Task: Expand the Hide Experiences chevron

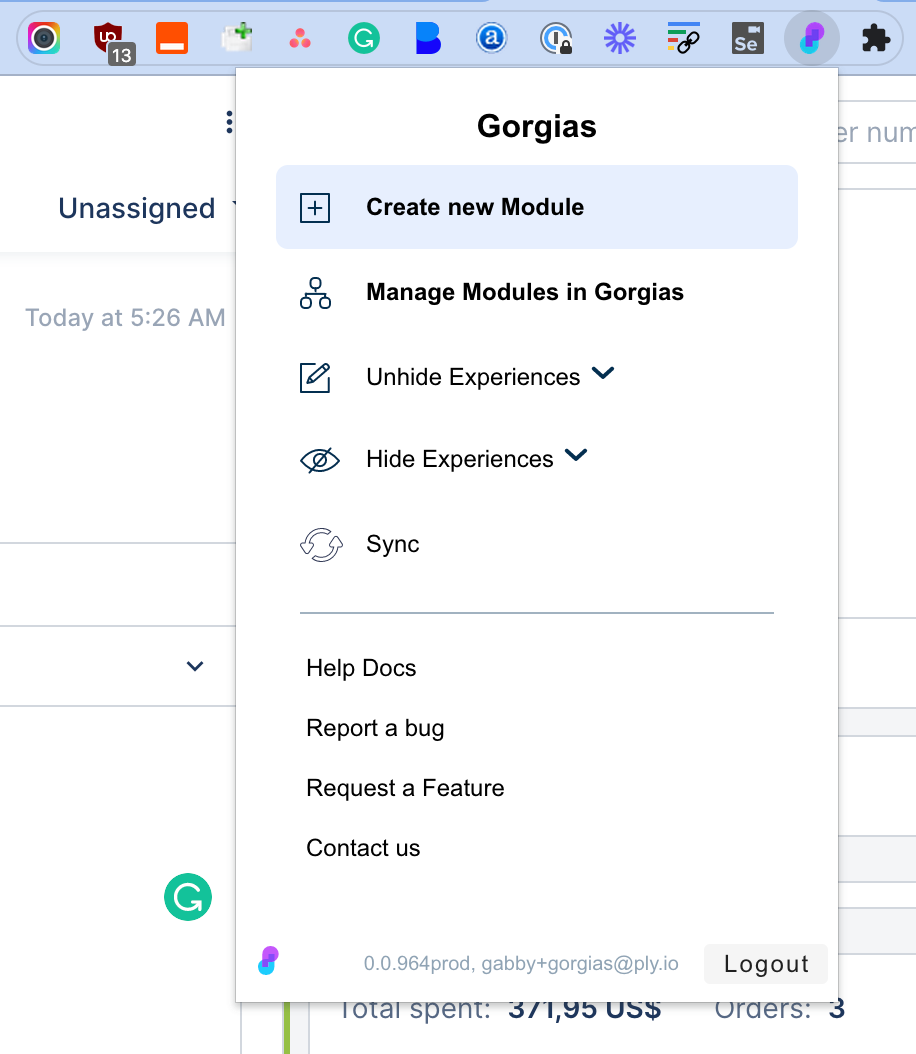Action: point(576,456)
